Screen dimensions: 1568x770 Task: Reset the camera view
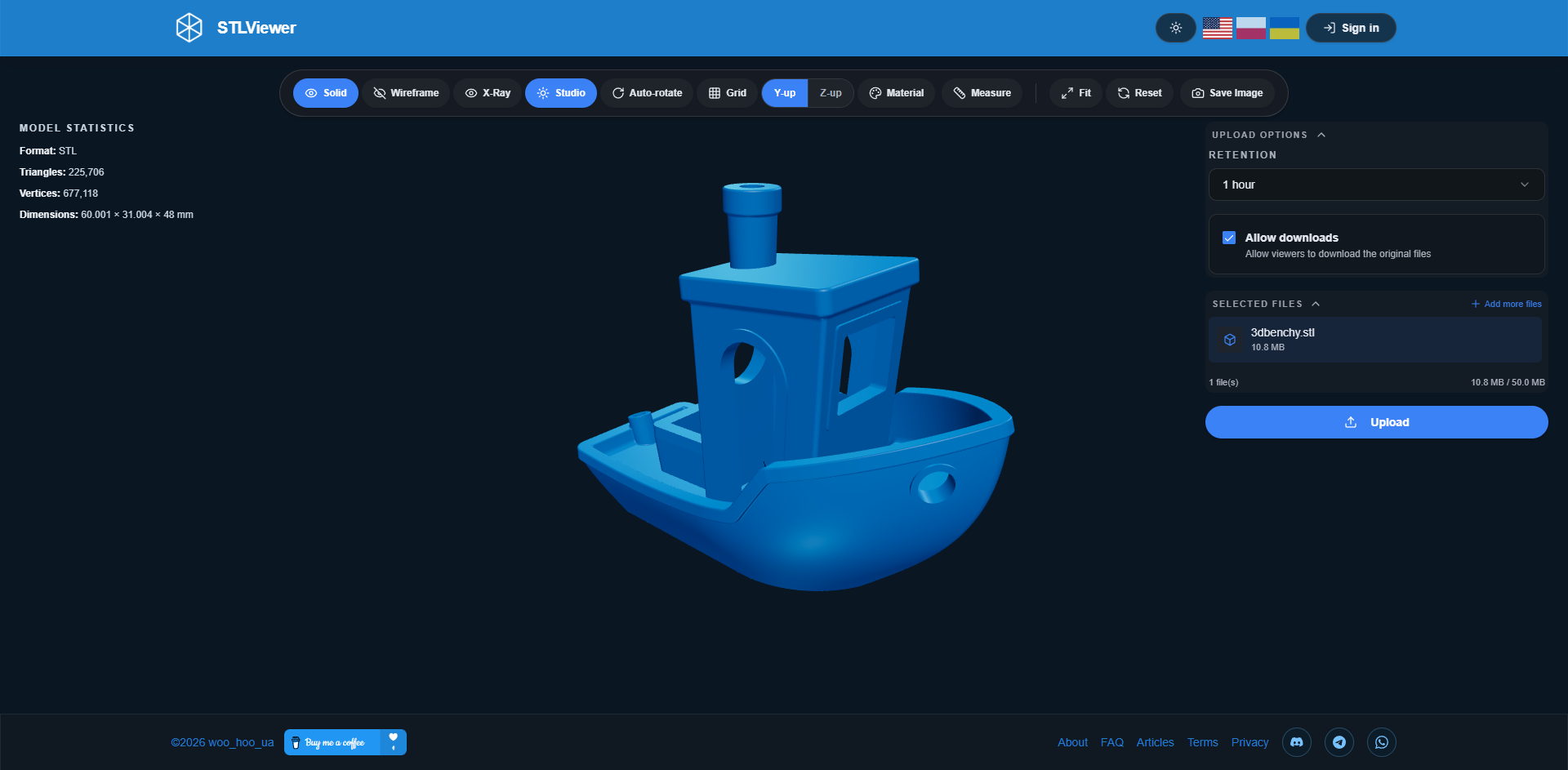click(1139, 93)
